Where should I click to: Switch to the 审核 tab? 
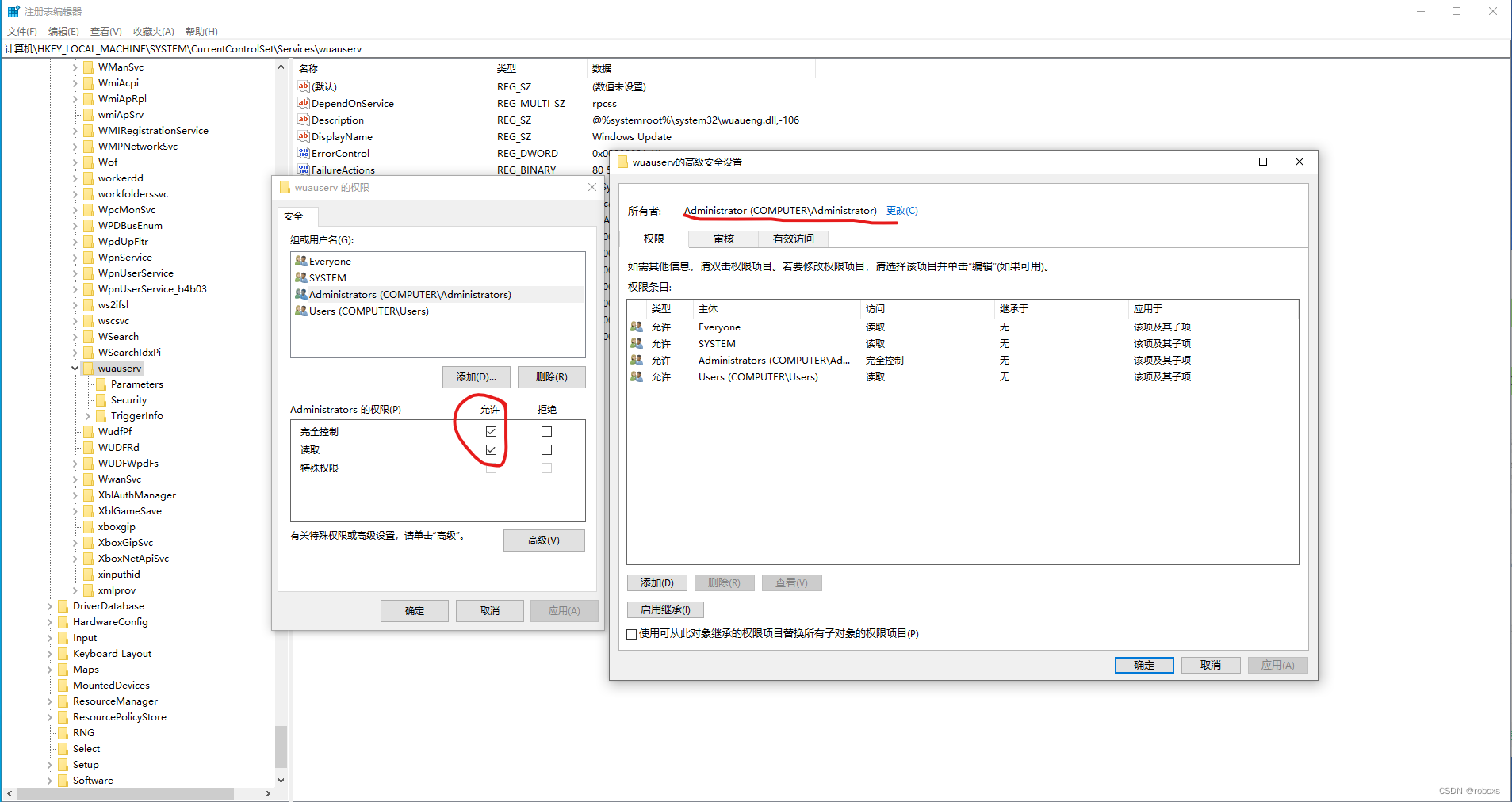click(x=724, y=239)
